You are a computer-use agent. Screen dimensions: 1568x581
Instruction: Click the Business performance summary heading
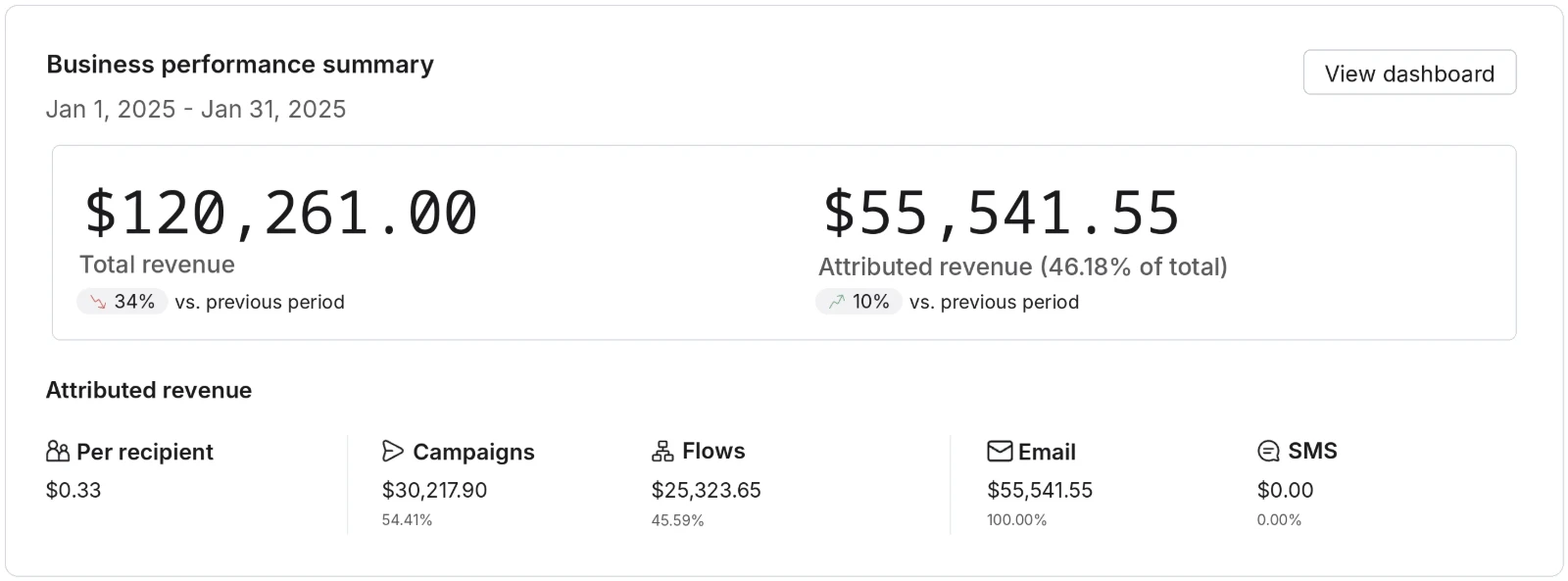tap(240, 65)
